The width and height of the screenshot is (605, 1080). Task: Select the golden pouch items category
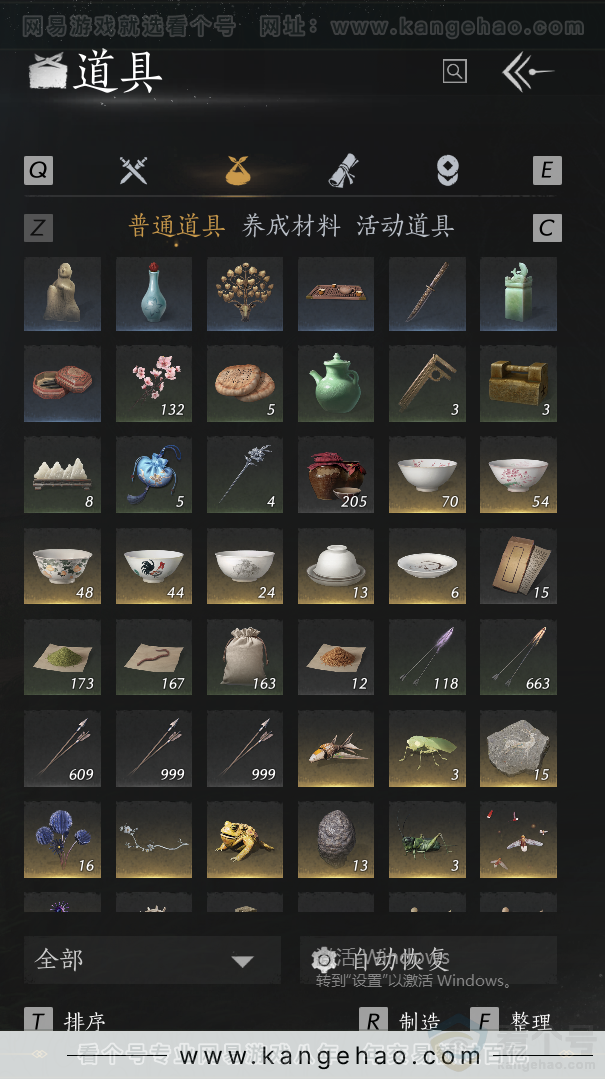(238, 170)
